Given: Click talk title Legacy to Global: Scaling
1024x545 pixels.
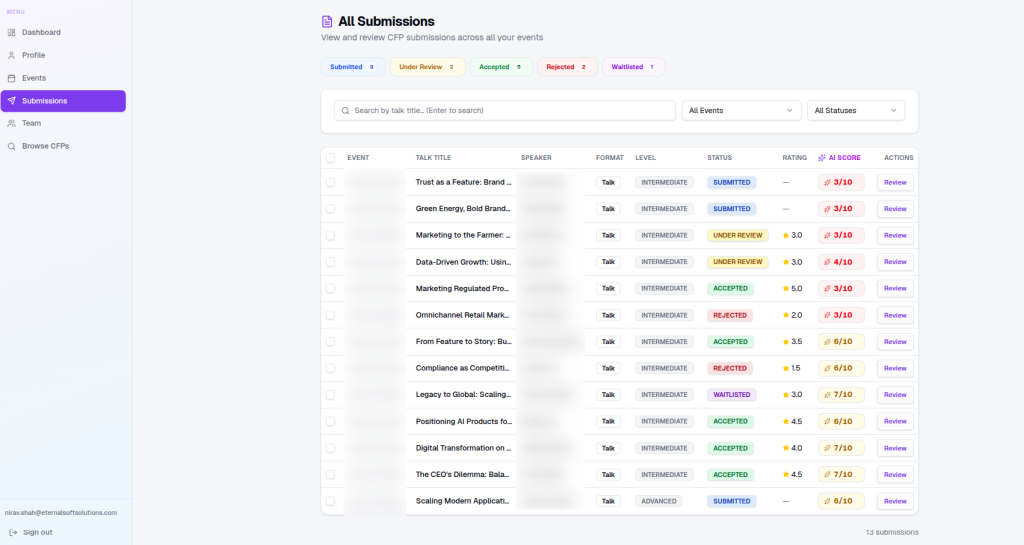Looking at the screenshot, I should 463,395.
